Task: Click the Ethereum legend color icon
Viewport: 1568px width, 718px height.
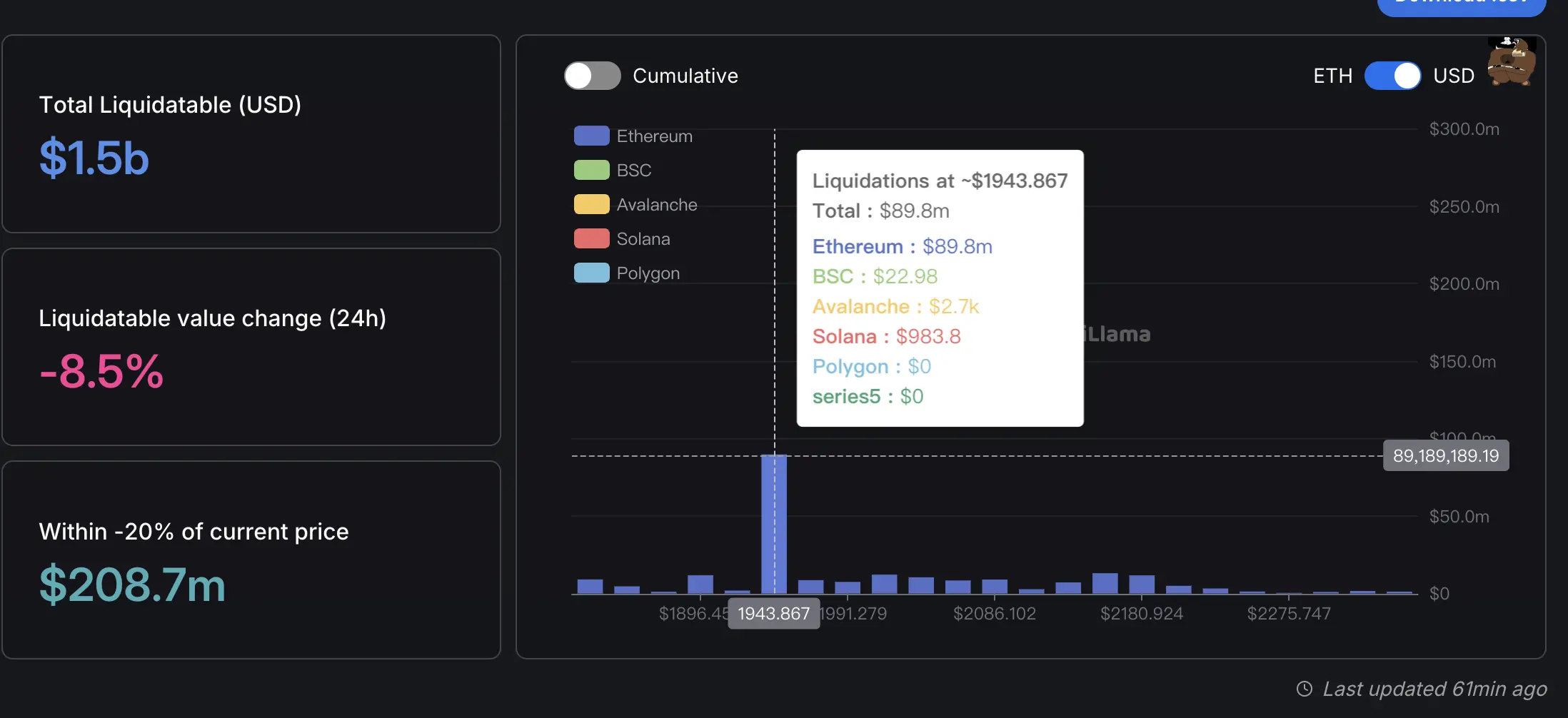Action: 591,136
